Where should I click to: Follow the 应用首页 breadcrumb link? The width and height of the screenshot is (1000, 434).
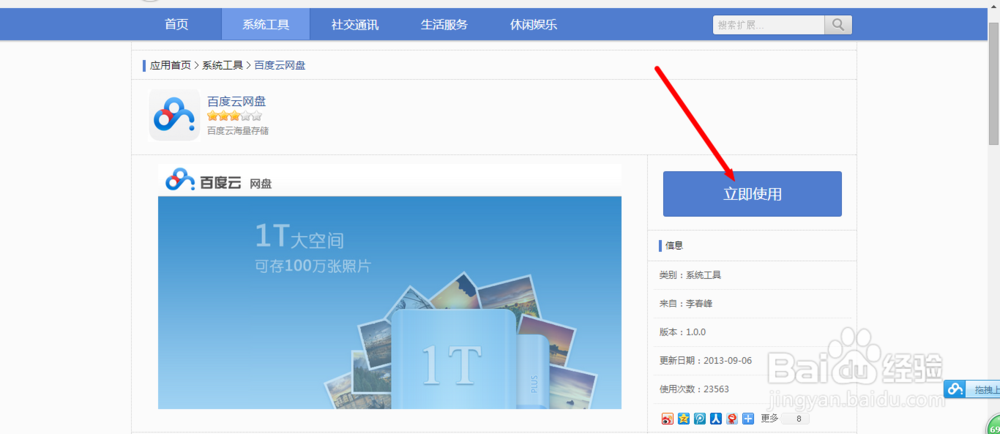click(170, 65)
